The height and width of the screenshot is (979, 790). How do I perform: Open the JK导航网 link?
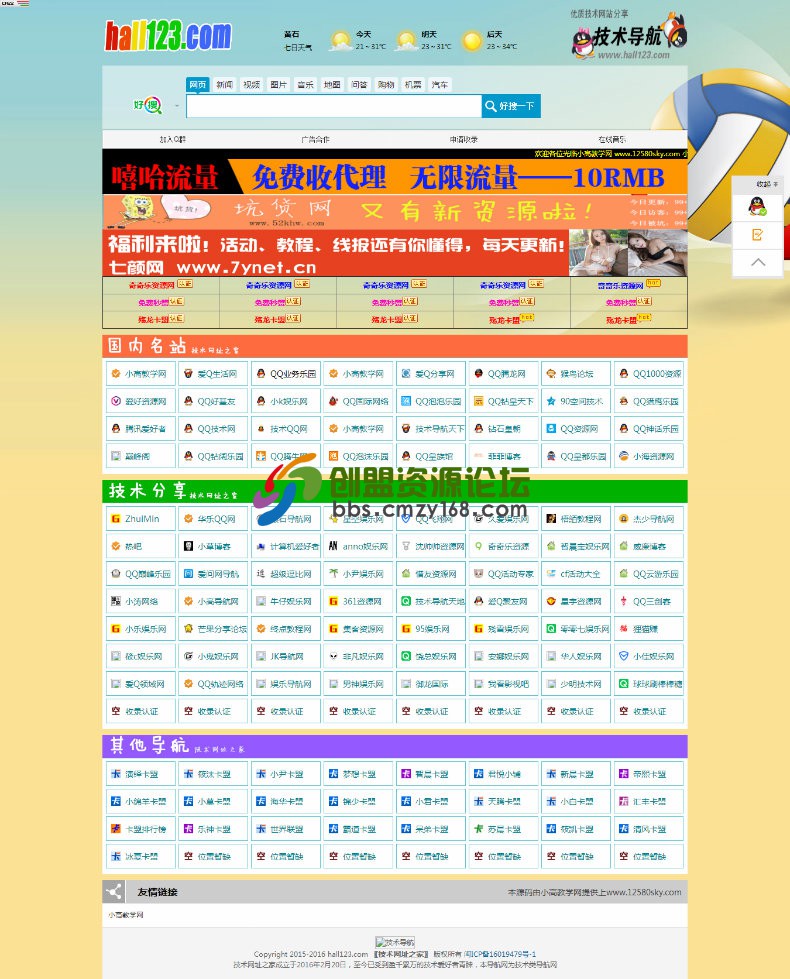coord(286,656)
